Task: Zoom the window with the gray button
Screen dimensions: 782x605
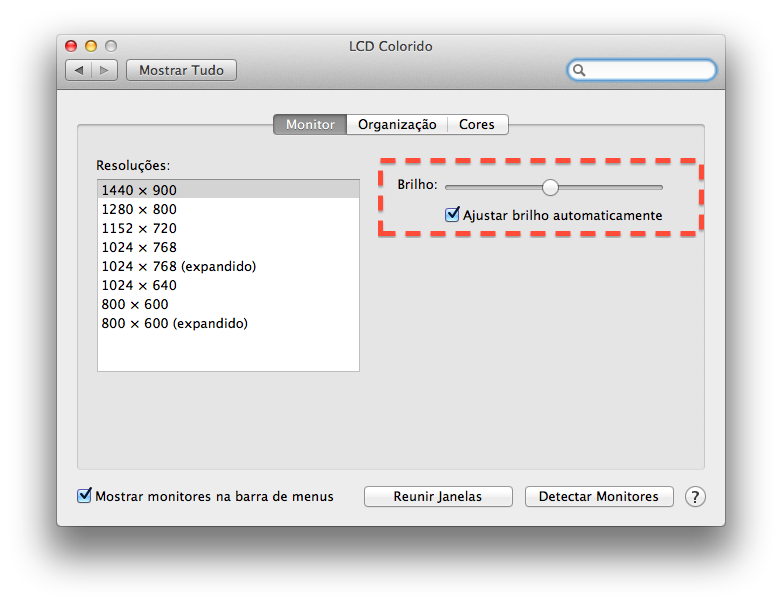Action: (111, 46)
